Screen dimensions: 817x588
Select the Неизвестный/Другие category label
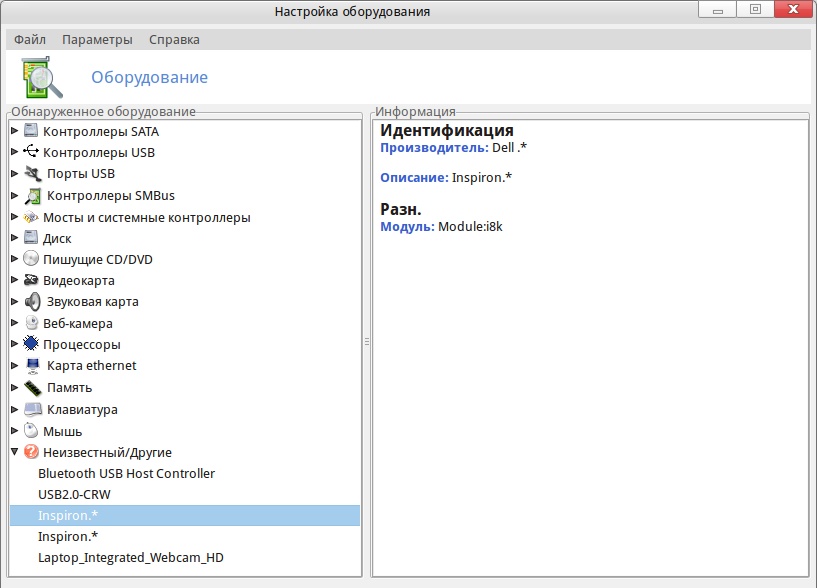pos(107,452)
